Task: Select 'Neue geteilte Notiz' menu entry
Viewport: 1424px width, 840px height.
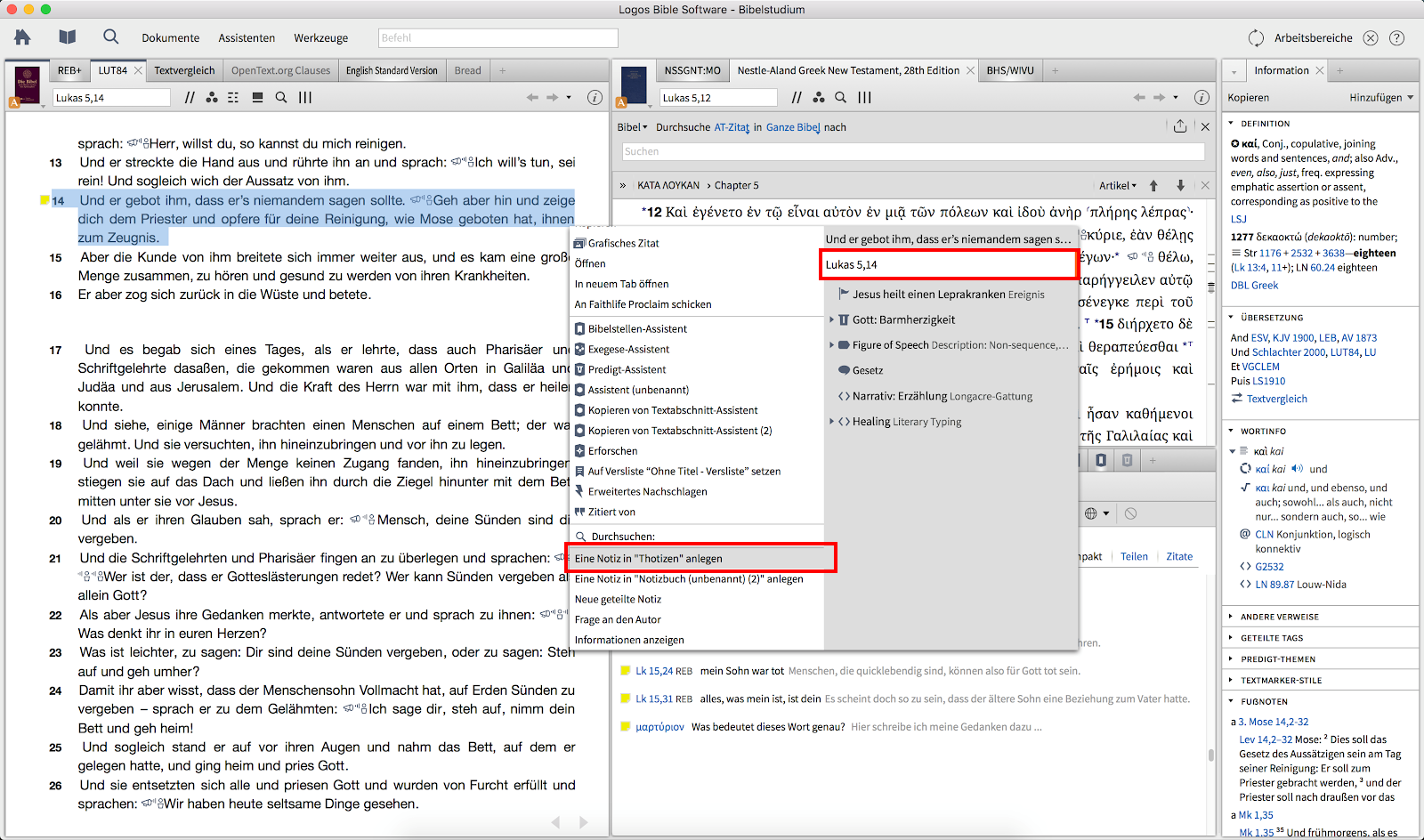Action: 697,599
